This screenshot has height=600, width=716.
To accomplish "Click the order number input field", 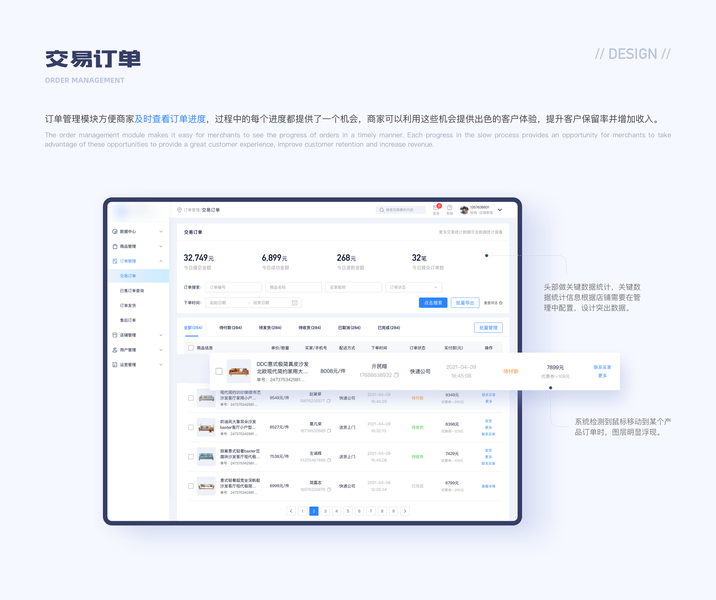I will (233, 287).
